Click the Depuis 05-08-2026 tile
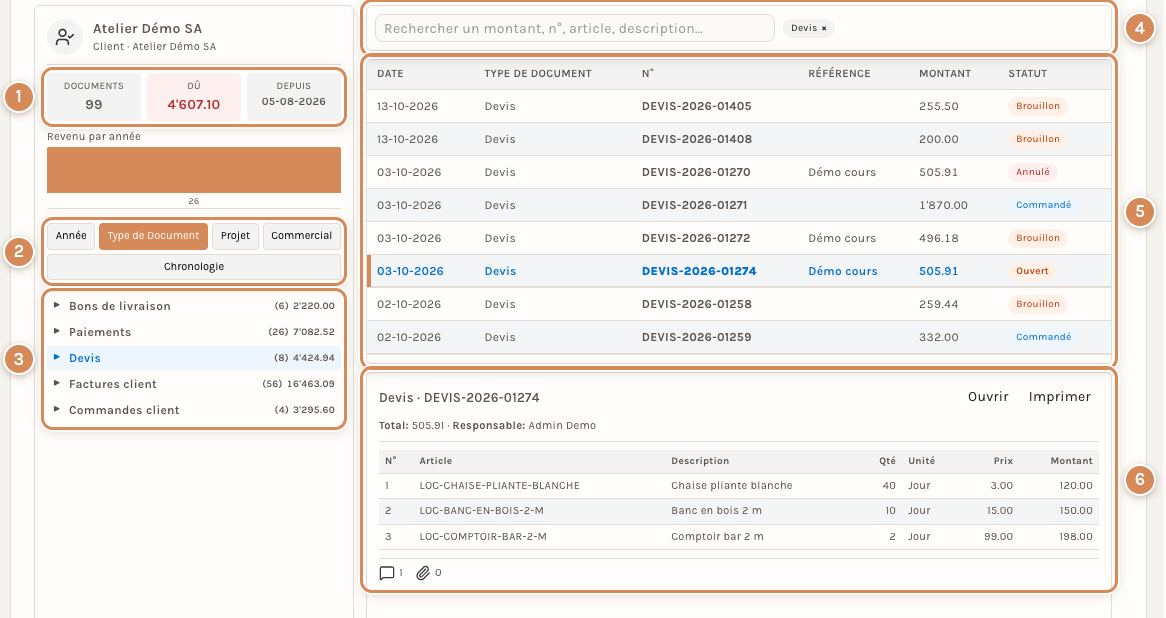Image resolution: width=1166 pixels, height=618 pixels. (x=294, y=96)
